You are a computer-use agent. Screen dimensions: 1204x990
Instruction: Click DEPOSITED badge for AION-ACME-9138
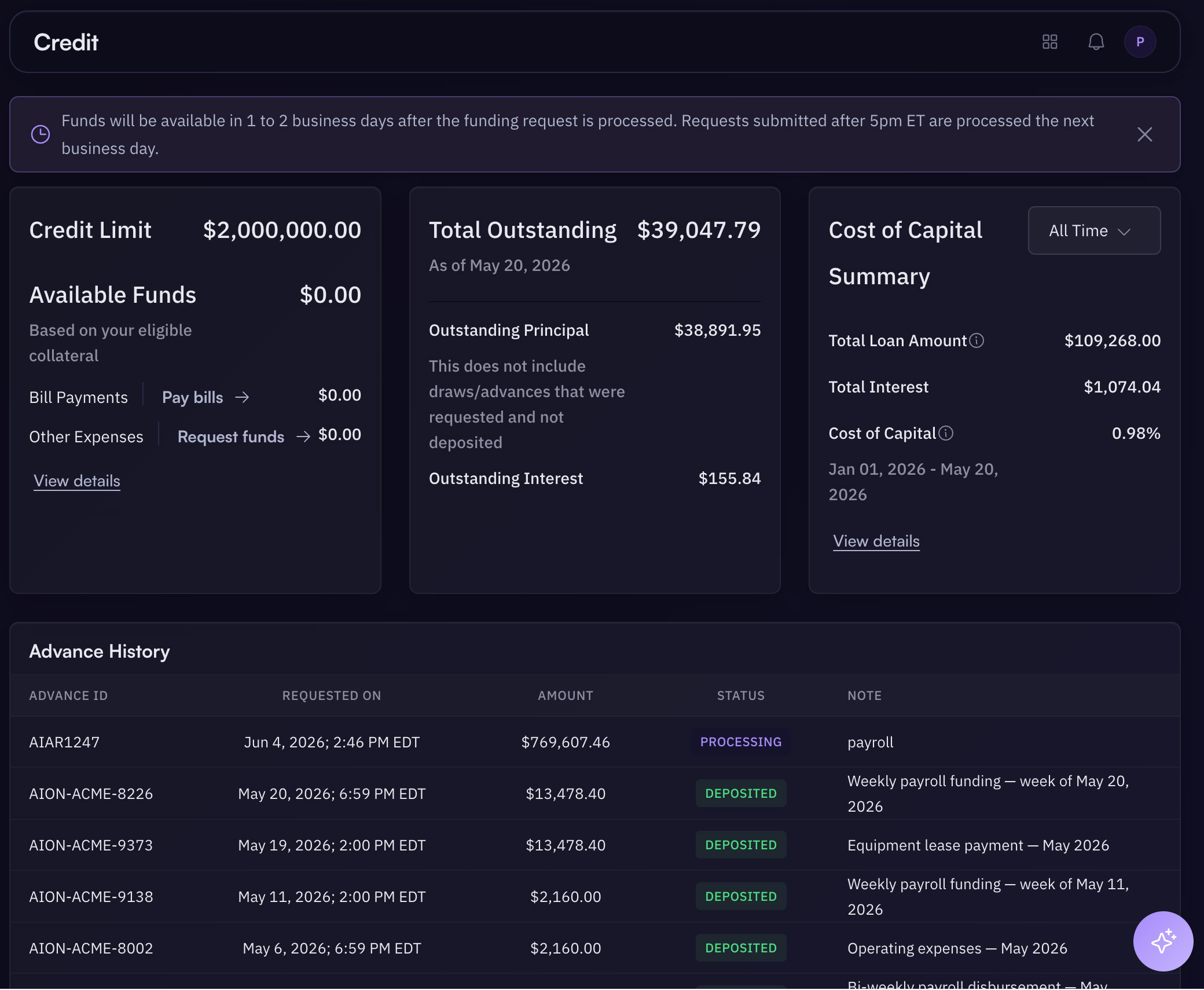[x=741, y=897]
